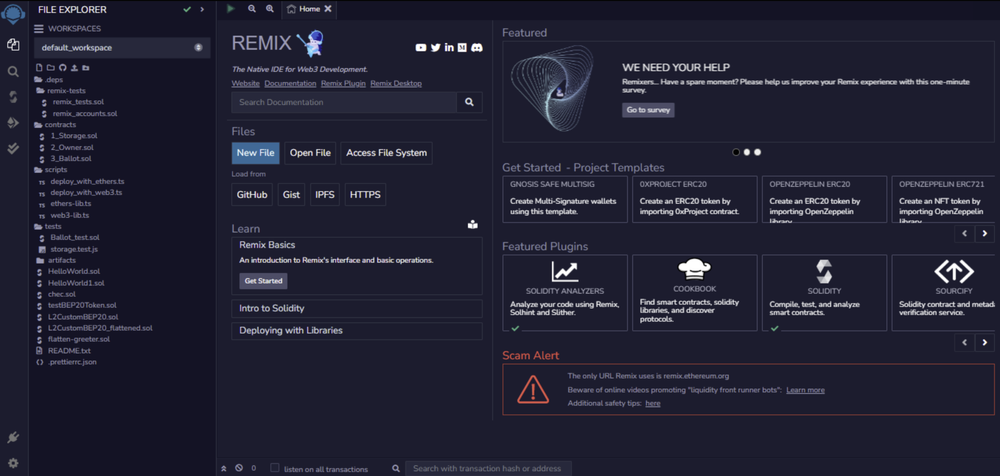Focus the Search Documentation field
The image size is (1000, 476).
(x=344, y=102)
